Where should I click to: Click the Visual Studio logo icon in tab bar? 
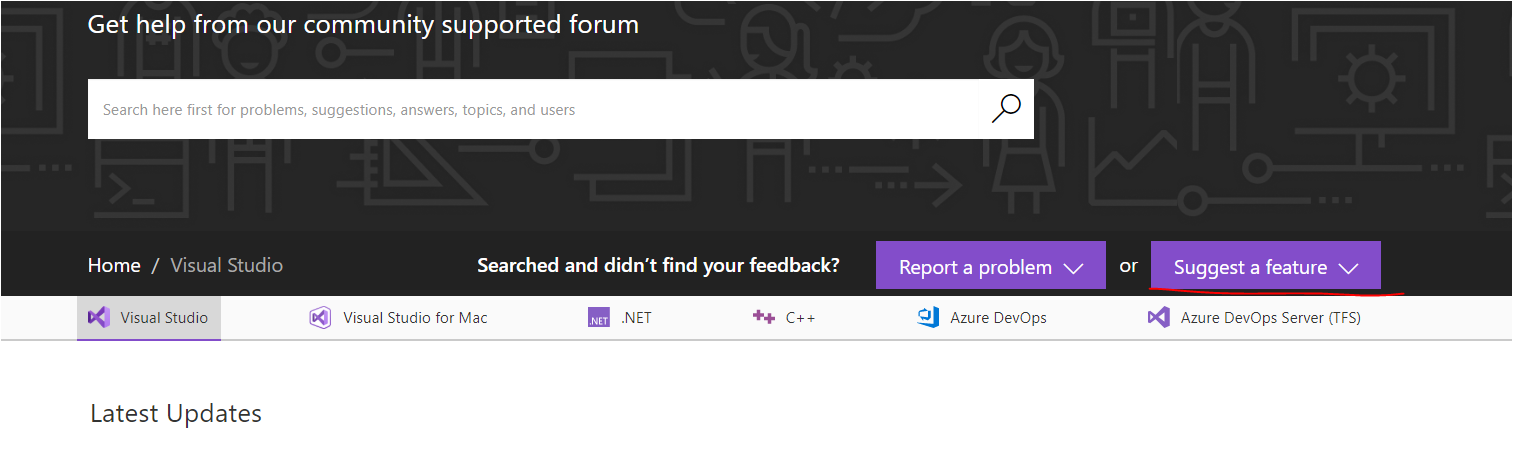pos(98,318)
